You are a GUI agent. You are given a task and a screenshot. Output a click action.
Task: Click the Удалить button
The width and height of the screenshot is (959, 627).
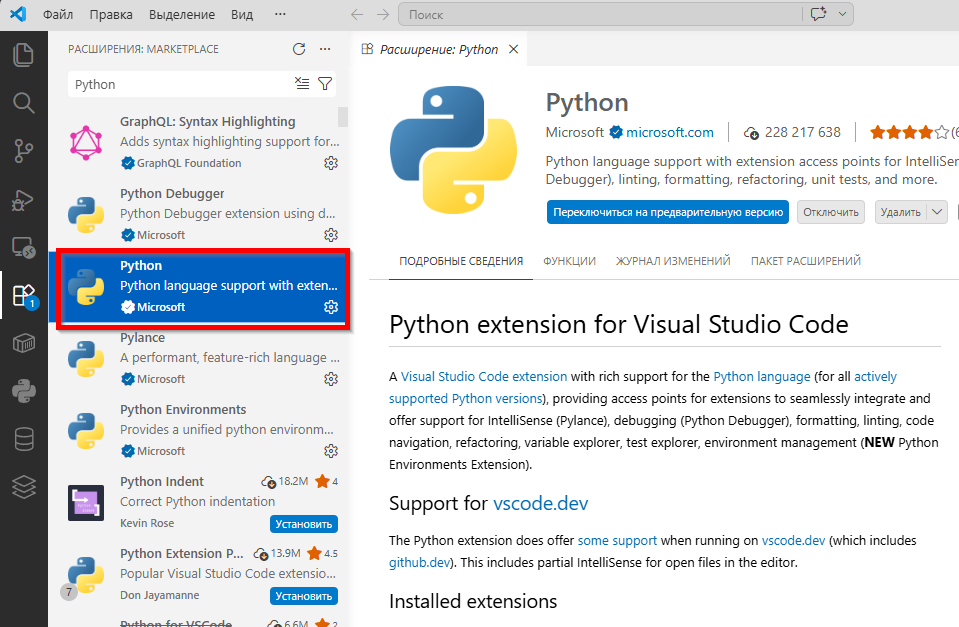tap(901, 212)
